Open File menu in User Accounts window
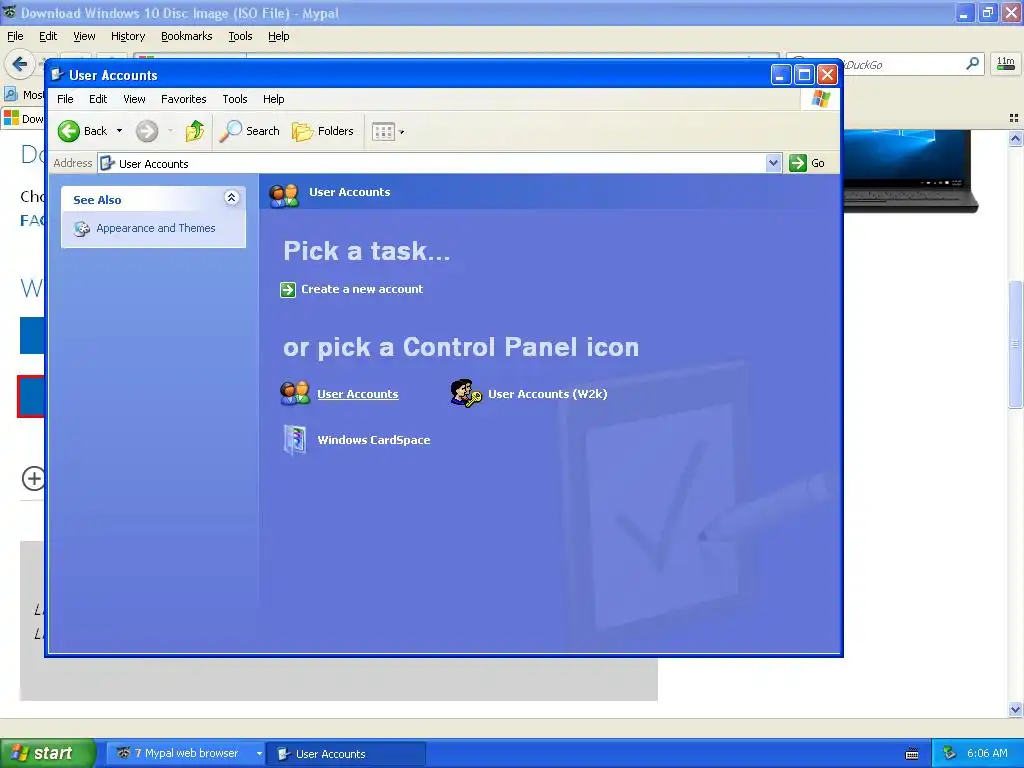Screen dimensions: 1024x768 [65, 99]
